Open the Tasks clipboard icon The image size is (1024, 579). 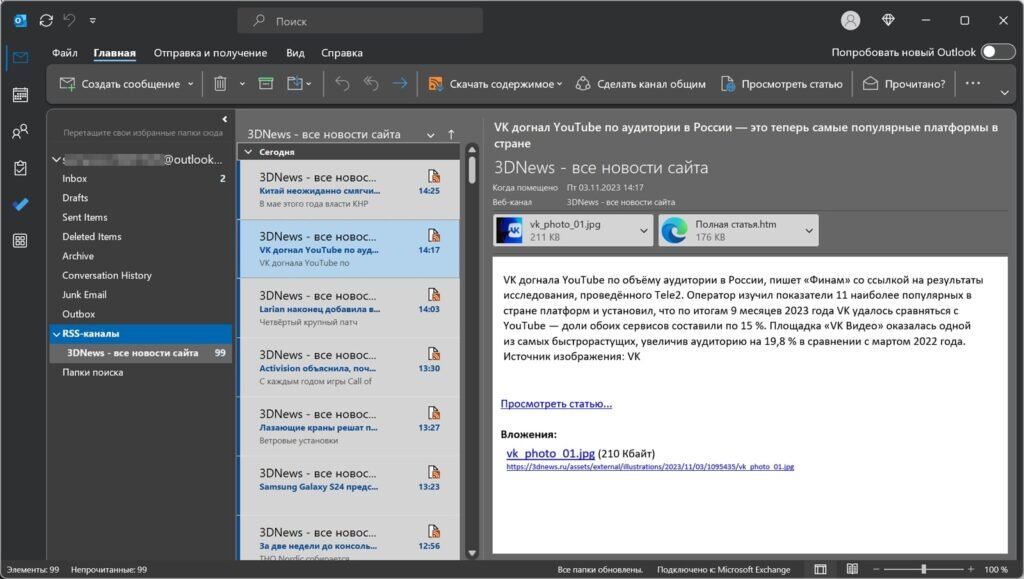(20, 168)
